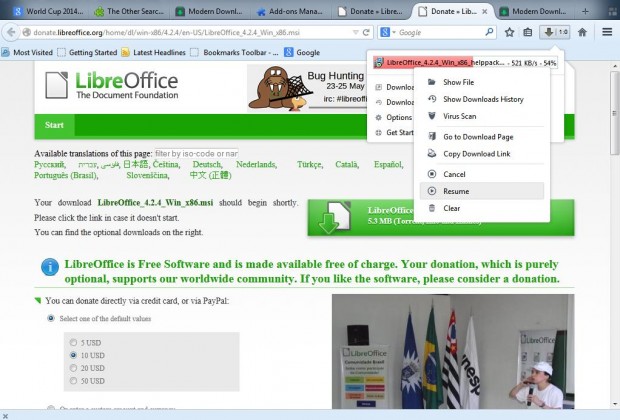Click the Start navigation tab
The width and height of the screenshot is (620, 420).
tap(54, 125)
